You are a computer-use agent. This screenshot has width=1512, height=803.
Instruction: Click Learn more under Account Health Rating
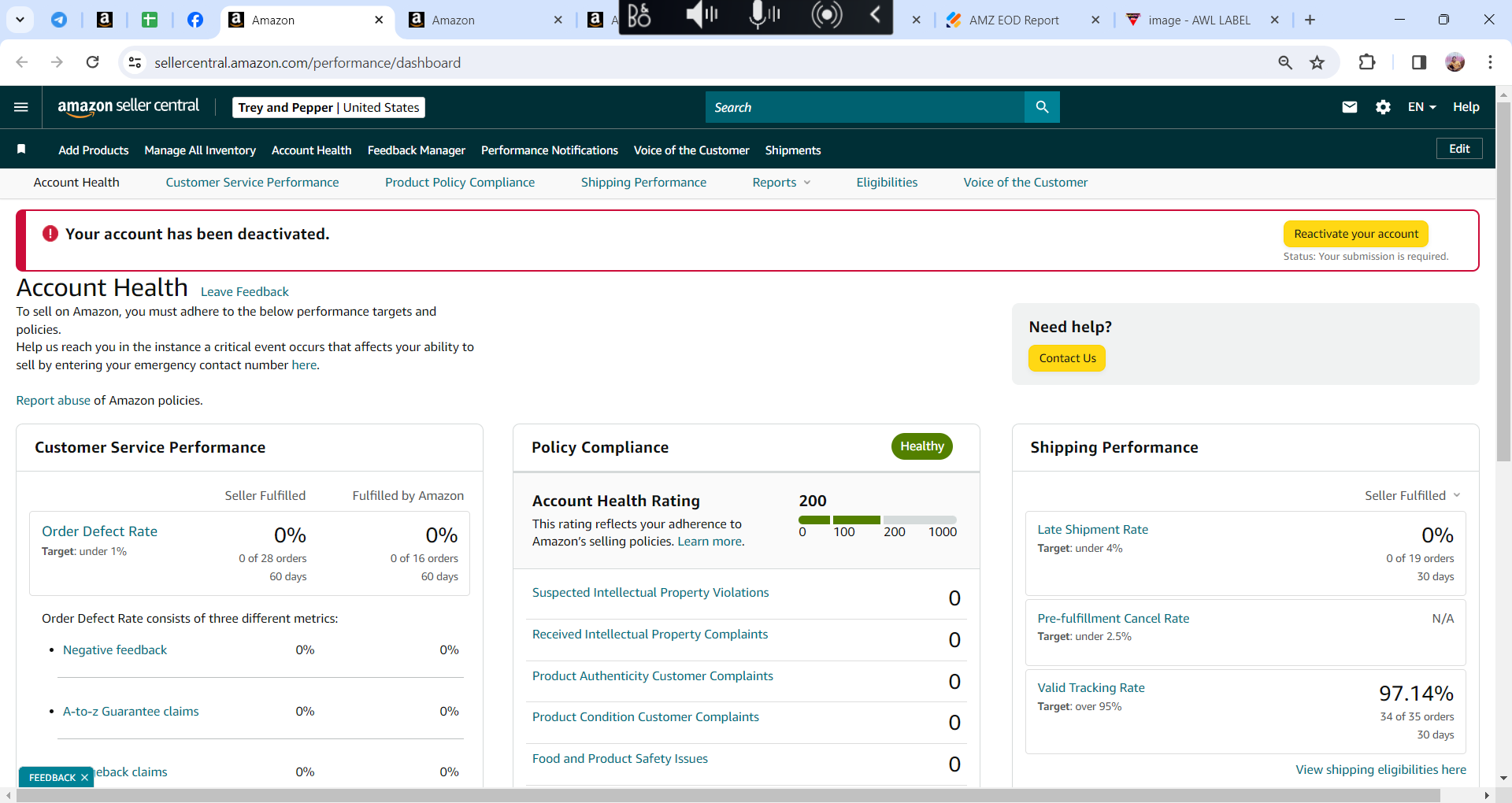pyautogui.click(x=710, y=542)
